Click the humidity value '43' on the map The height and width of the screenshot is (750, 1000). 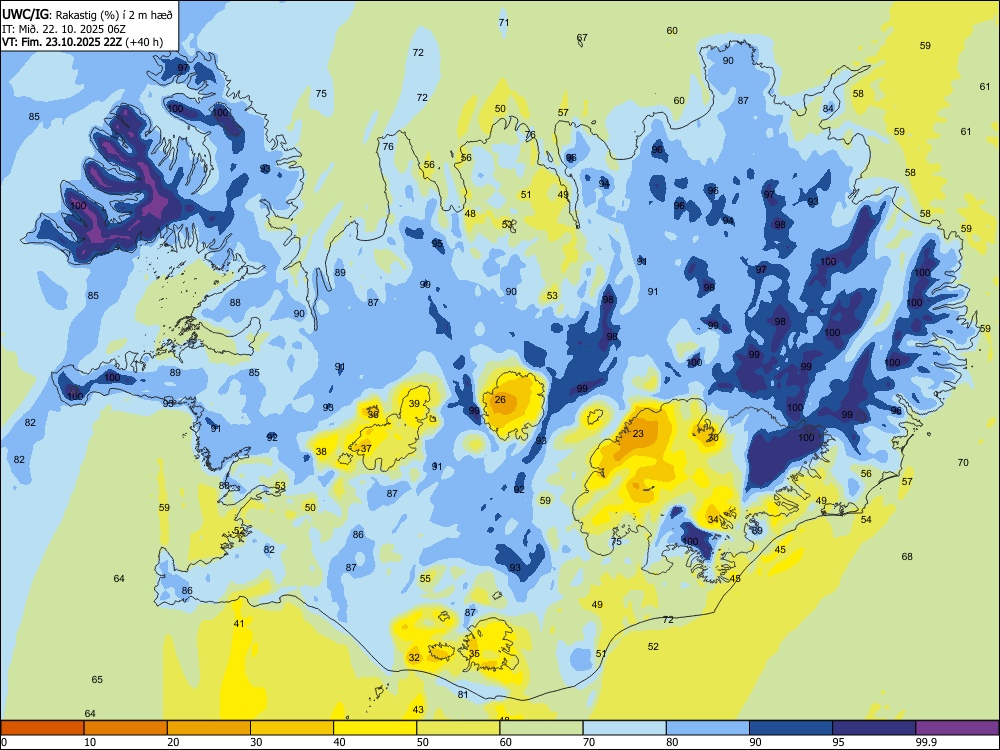click(x=418, y=710)
